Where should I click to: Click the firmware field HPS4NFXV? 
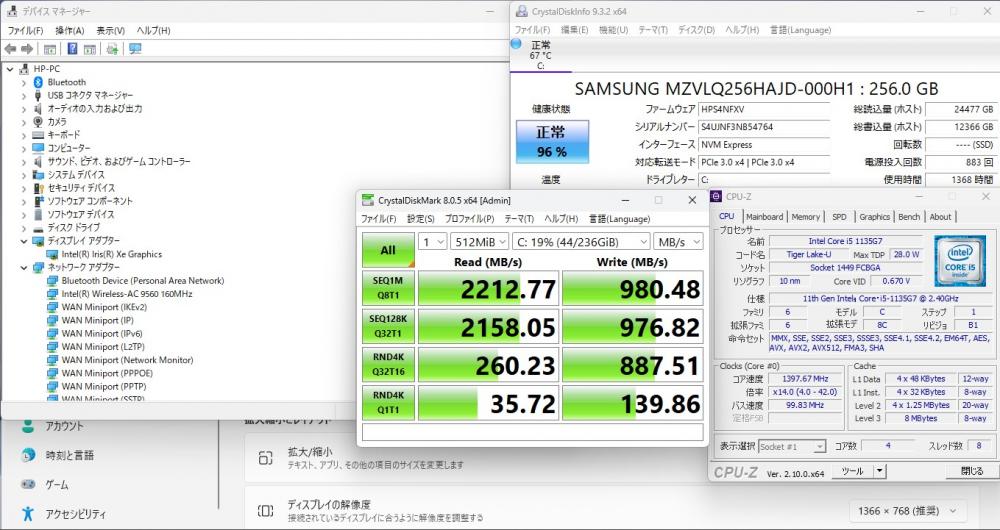(x=764, y=110)
